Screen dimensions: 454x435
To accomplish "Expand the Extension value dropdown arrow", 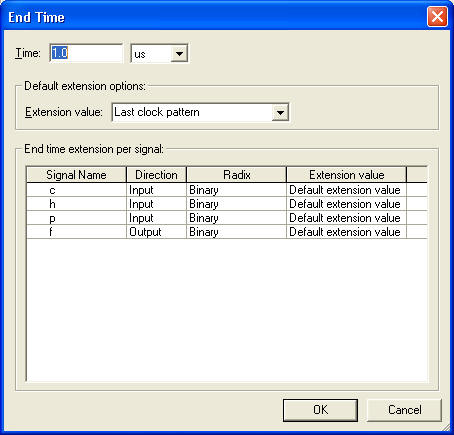I will 280,112.
